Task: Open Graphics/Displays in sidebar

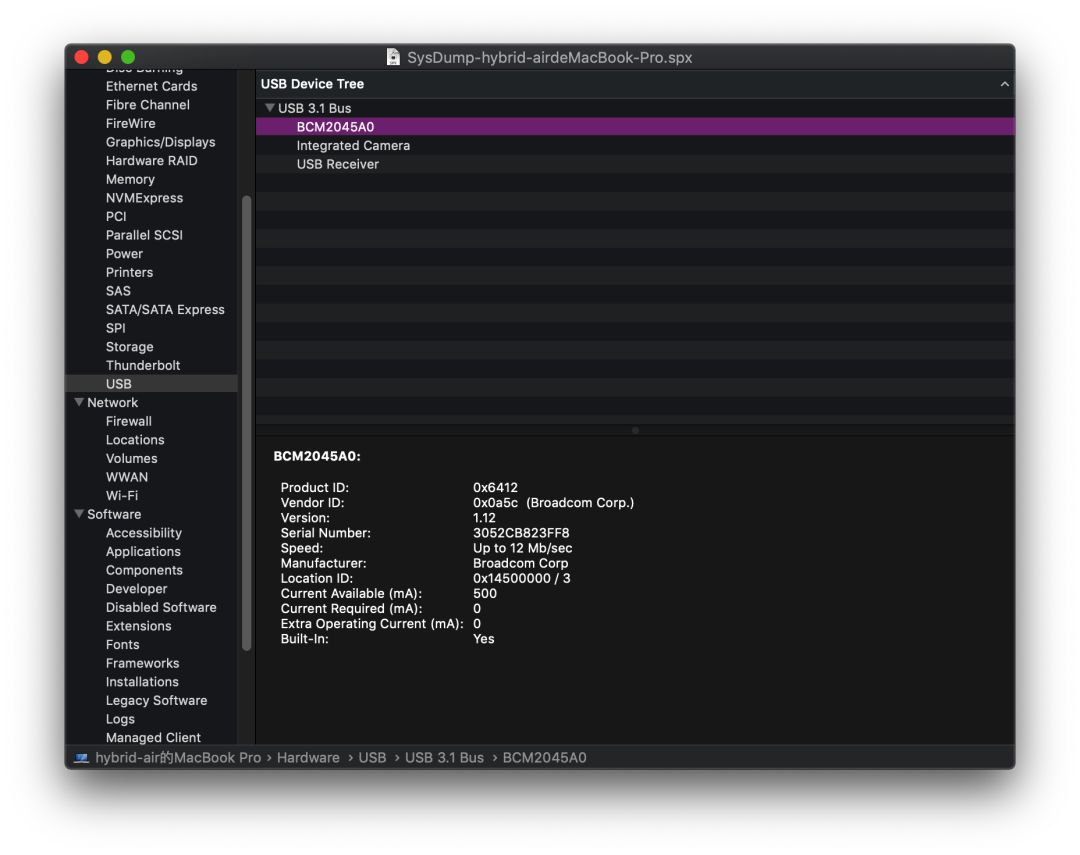Action: point(160,142)
